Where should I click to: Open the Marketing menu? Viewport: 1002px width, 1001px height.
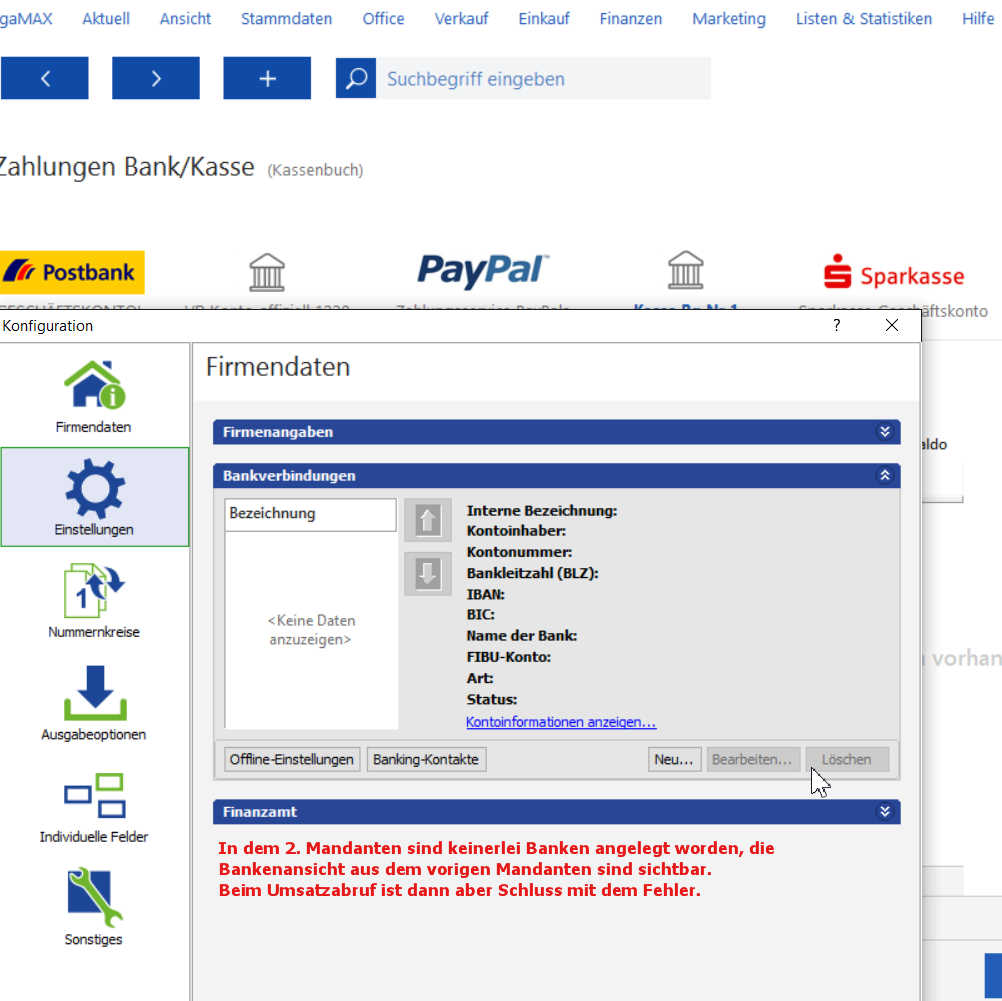(729, 19)
